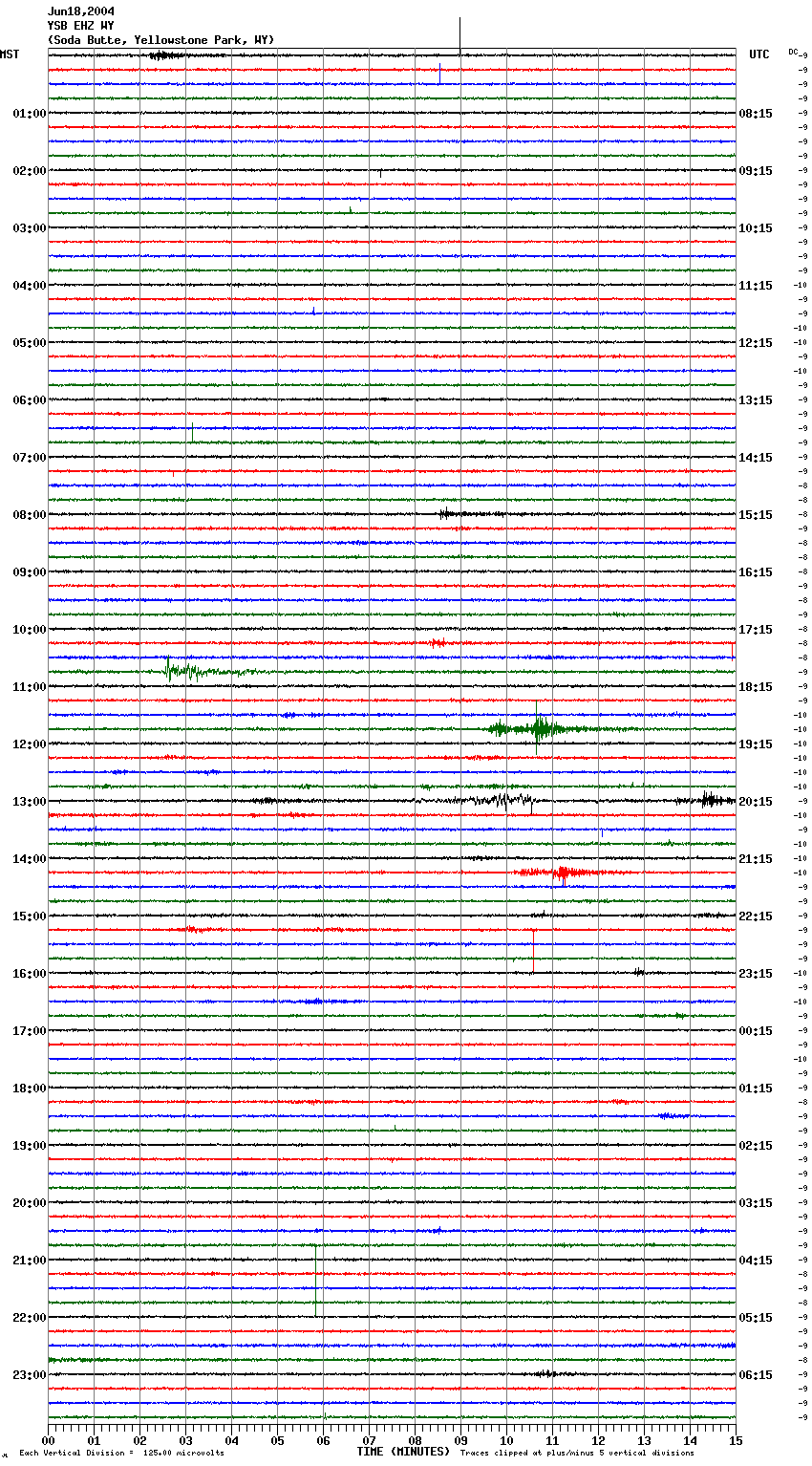Click minute tick 15 on bottom axis
The height and width of the screenshot is (1466, 812).
[736, 1440]
